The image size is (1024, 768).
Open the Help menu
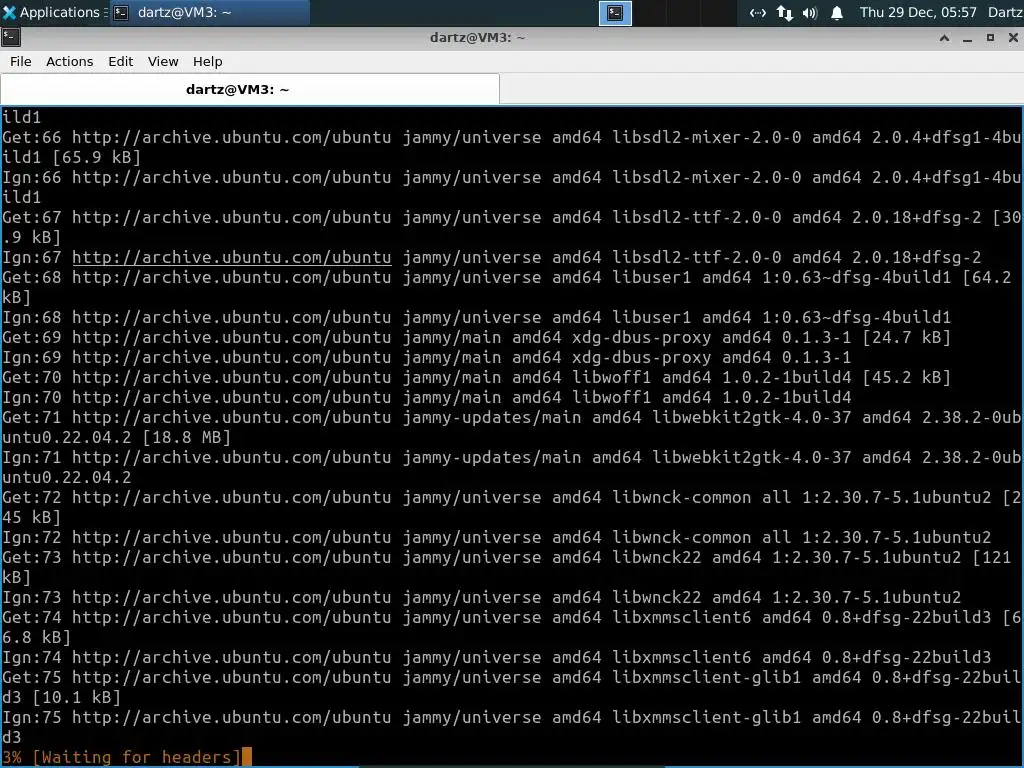207,61
